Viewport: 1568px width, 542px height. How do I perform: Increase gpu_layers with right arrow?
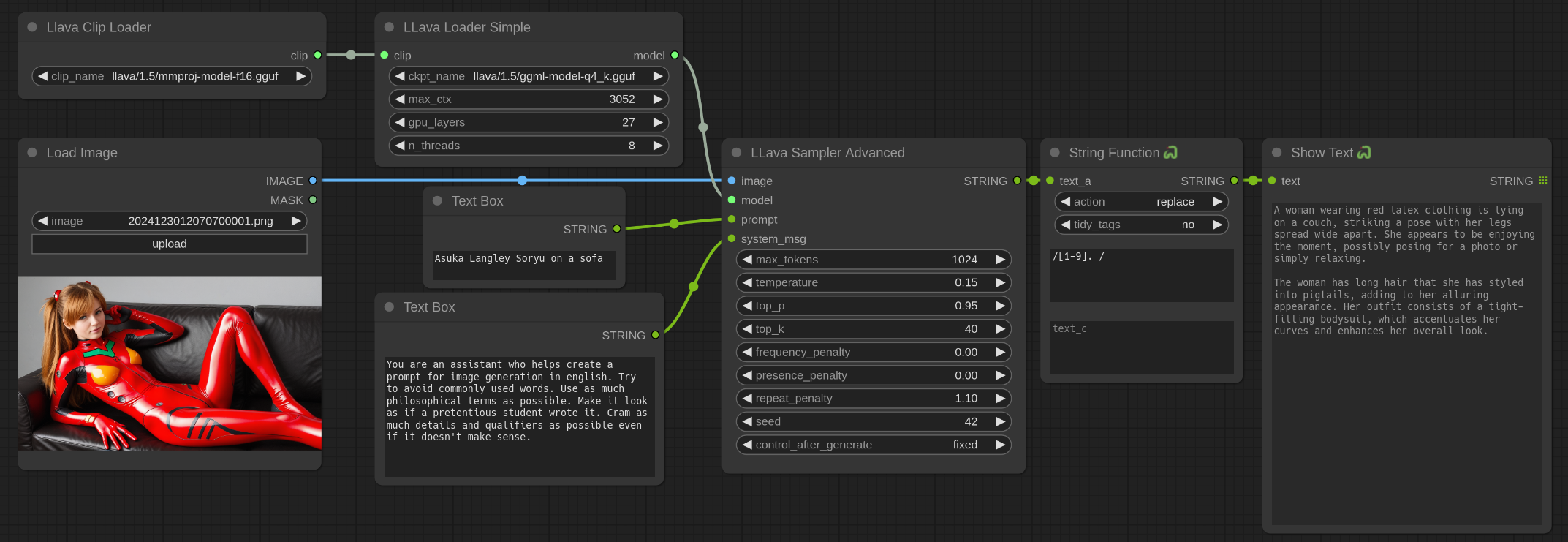[x=658, y=123]
